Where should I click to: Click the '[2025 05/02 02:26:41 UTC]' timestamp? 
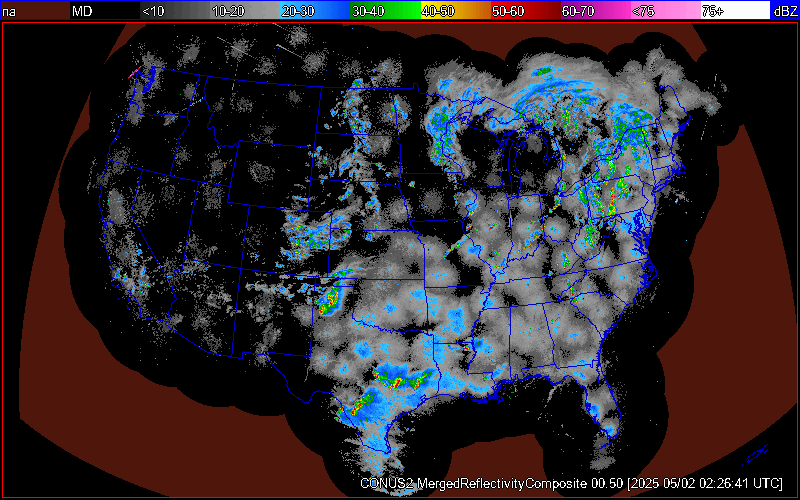[x=705, y=483]
